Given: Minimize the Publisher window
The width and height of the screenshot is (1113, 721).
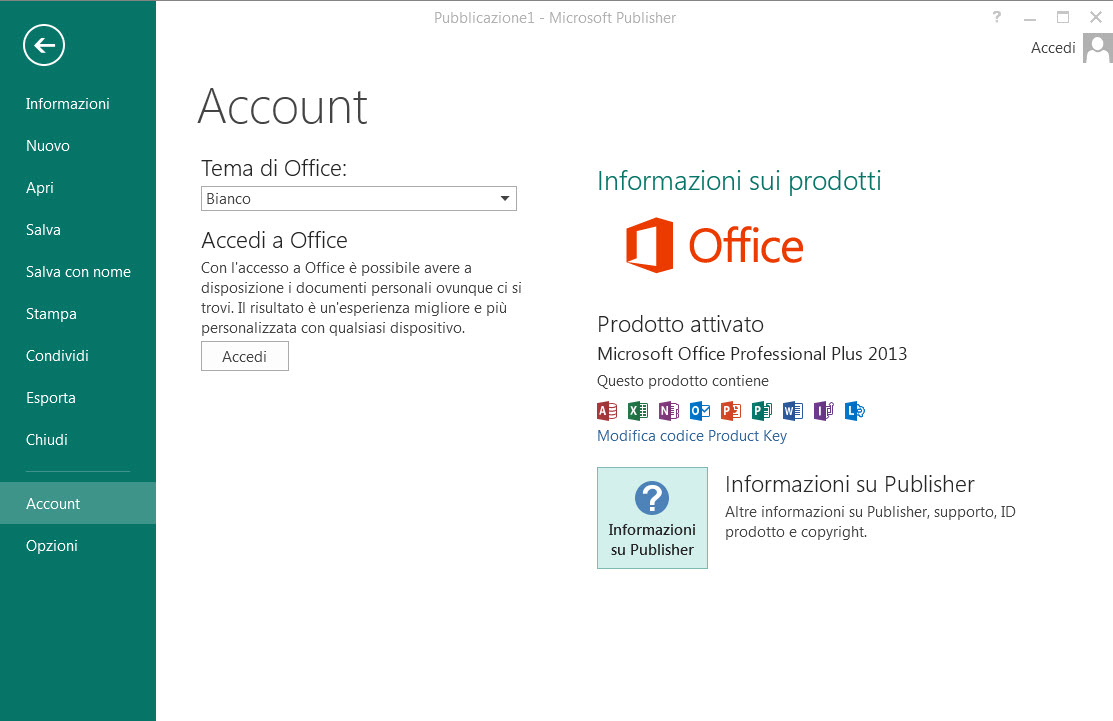Looking at the screenshot, I should [x=1030, y=17].
